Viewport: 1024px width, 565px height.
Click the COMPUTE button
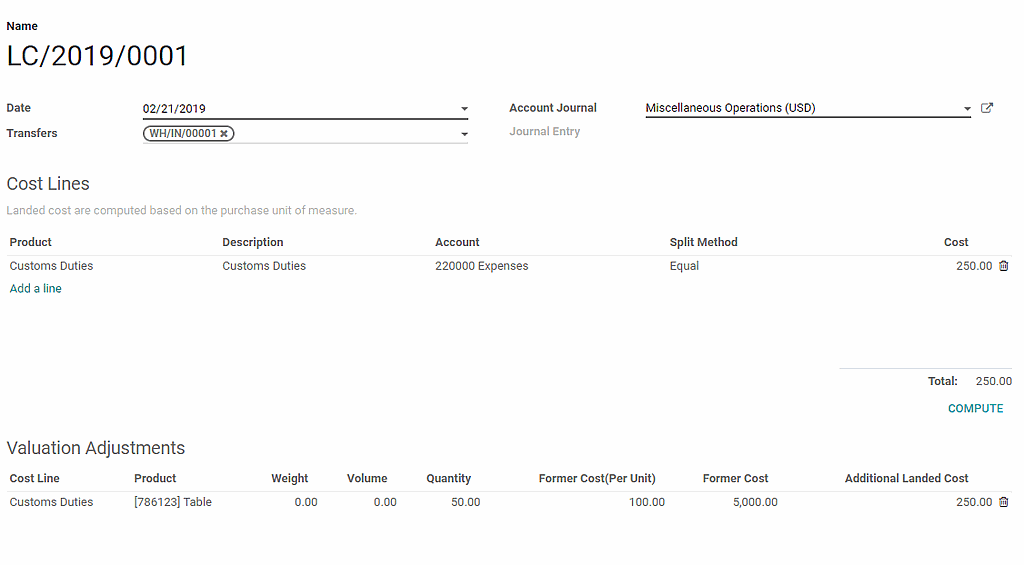(x=975, y=408)
